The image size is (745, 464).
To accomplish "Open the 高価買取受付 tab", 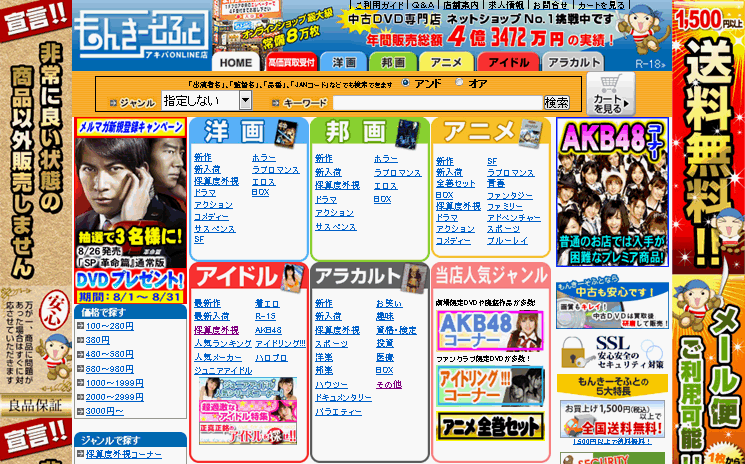I will coord(291,62).
